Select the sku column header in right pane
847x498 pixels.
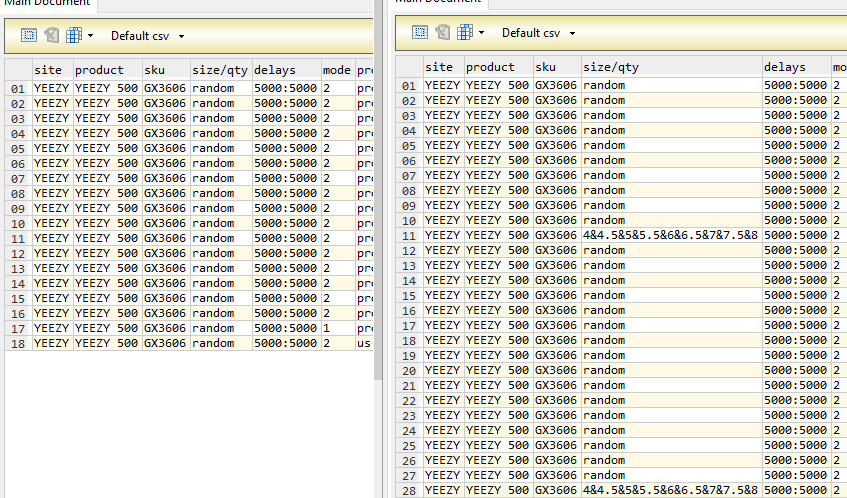[x=557, y=66]
